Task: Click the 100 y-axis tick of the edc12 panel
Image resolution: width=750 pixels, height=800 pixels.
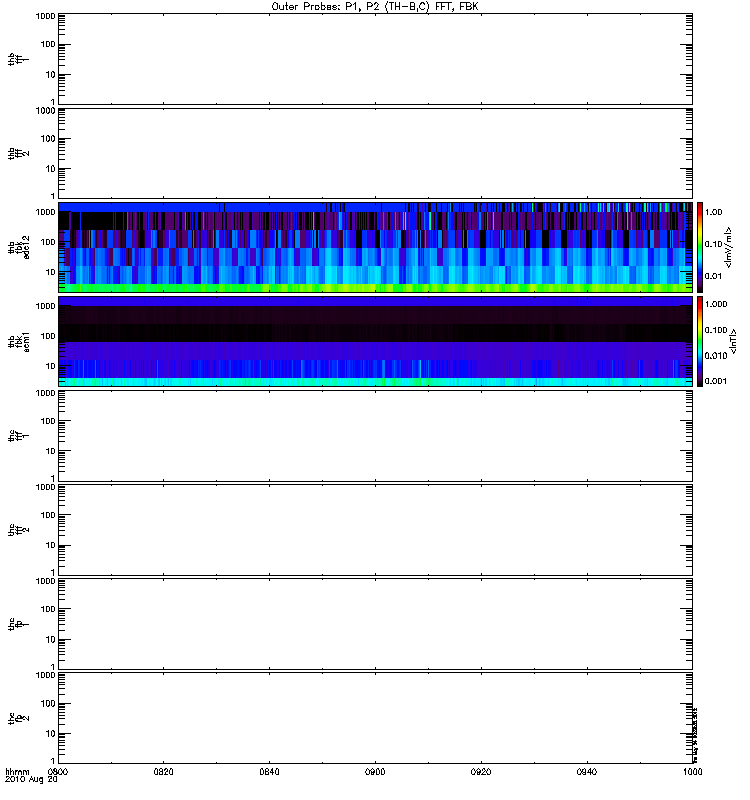Action: [x=48, y=242]
